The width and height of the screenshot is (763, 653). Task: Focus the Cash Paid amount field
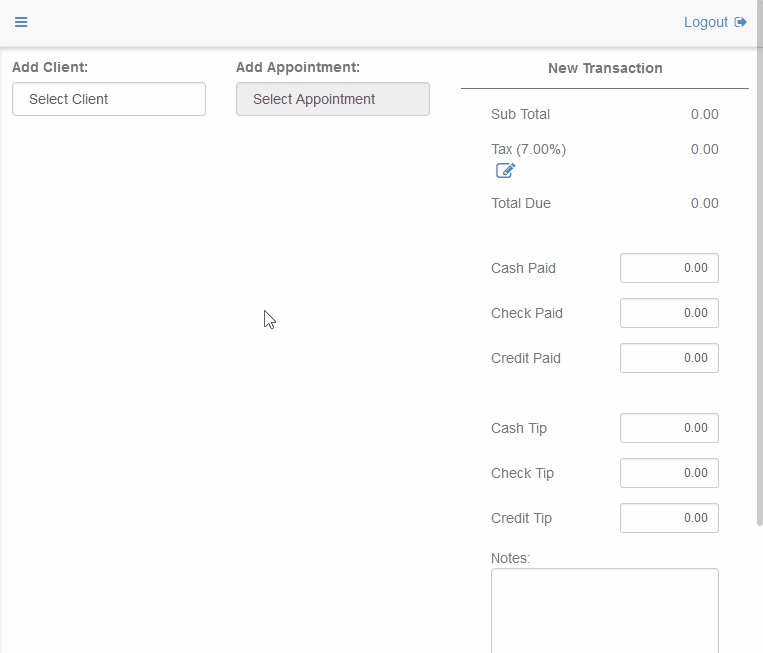pos(669,268)
